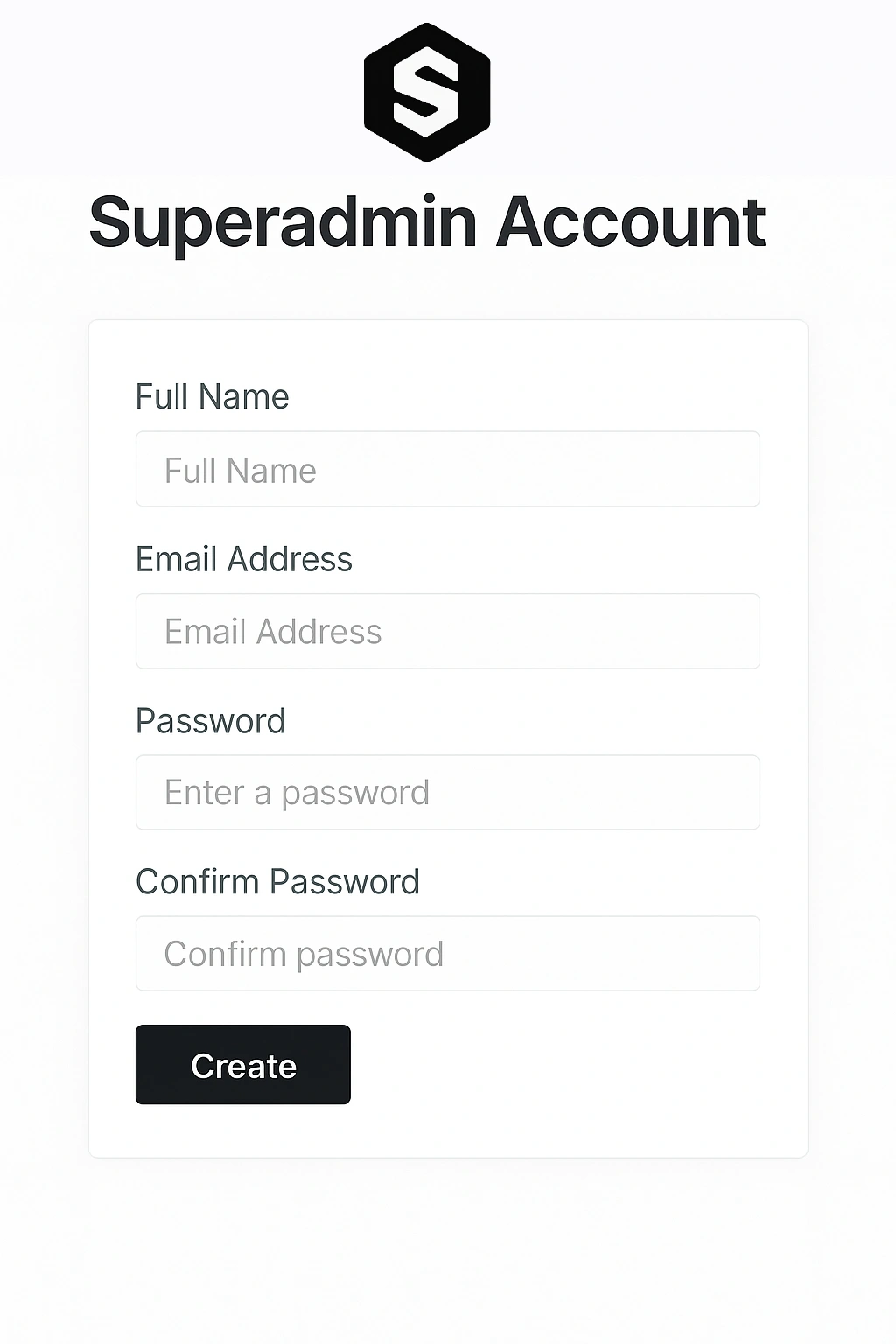Click the hexagonal S logo icon
896x1344 pixels.
[427, 92]
